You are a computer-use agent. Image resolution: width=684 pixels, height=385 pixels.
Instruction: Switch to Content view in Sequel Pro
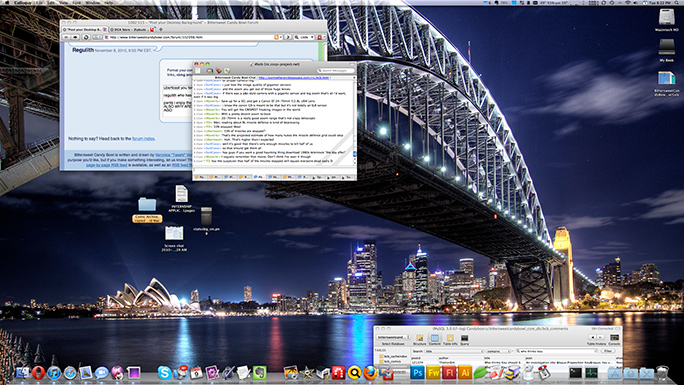click(434, 339)
